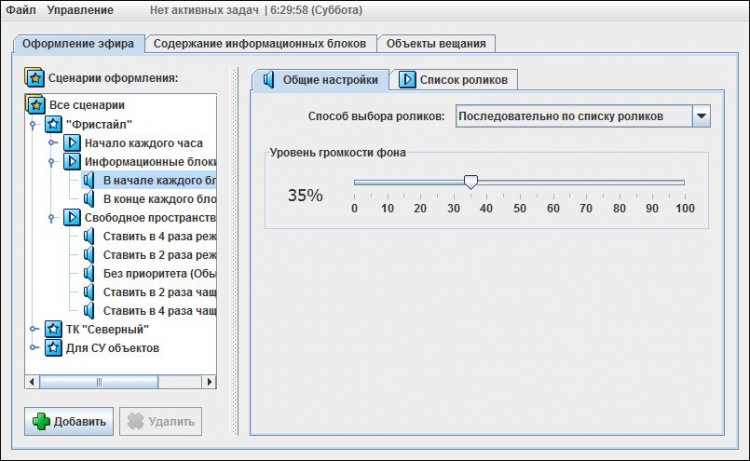Select the Общие настройки tab

pos(320,79)
